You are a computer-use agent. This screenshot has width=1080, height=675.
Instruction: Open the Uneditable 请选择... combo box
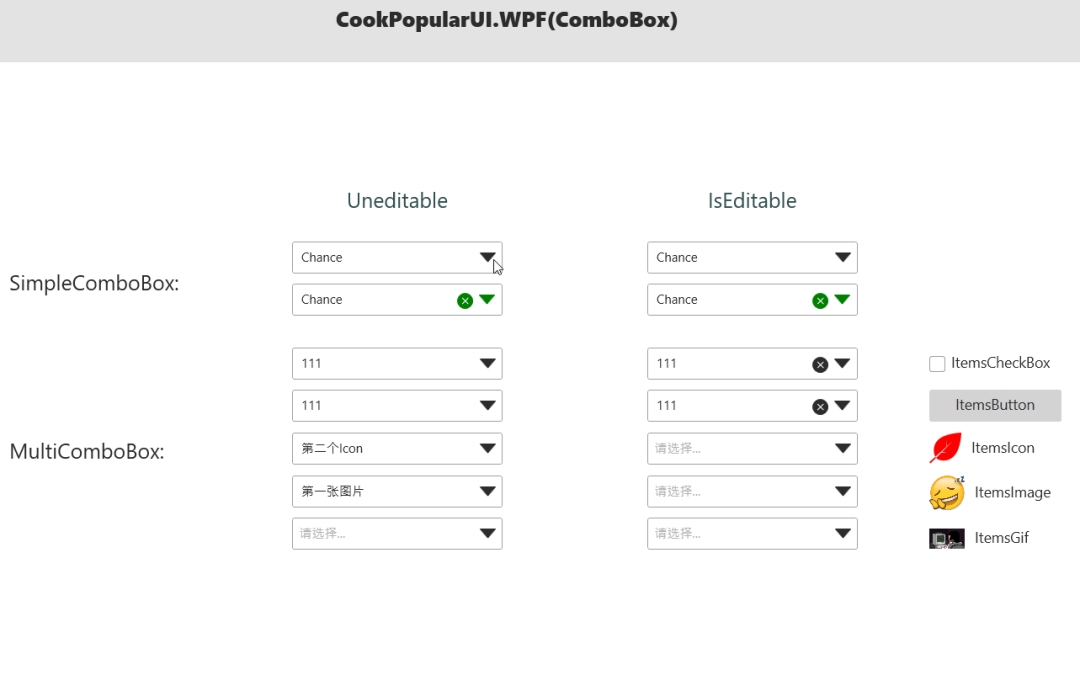tap(396, 533)
